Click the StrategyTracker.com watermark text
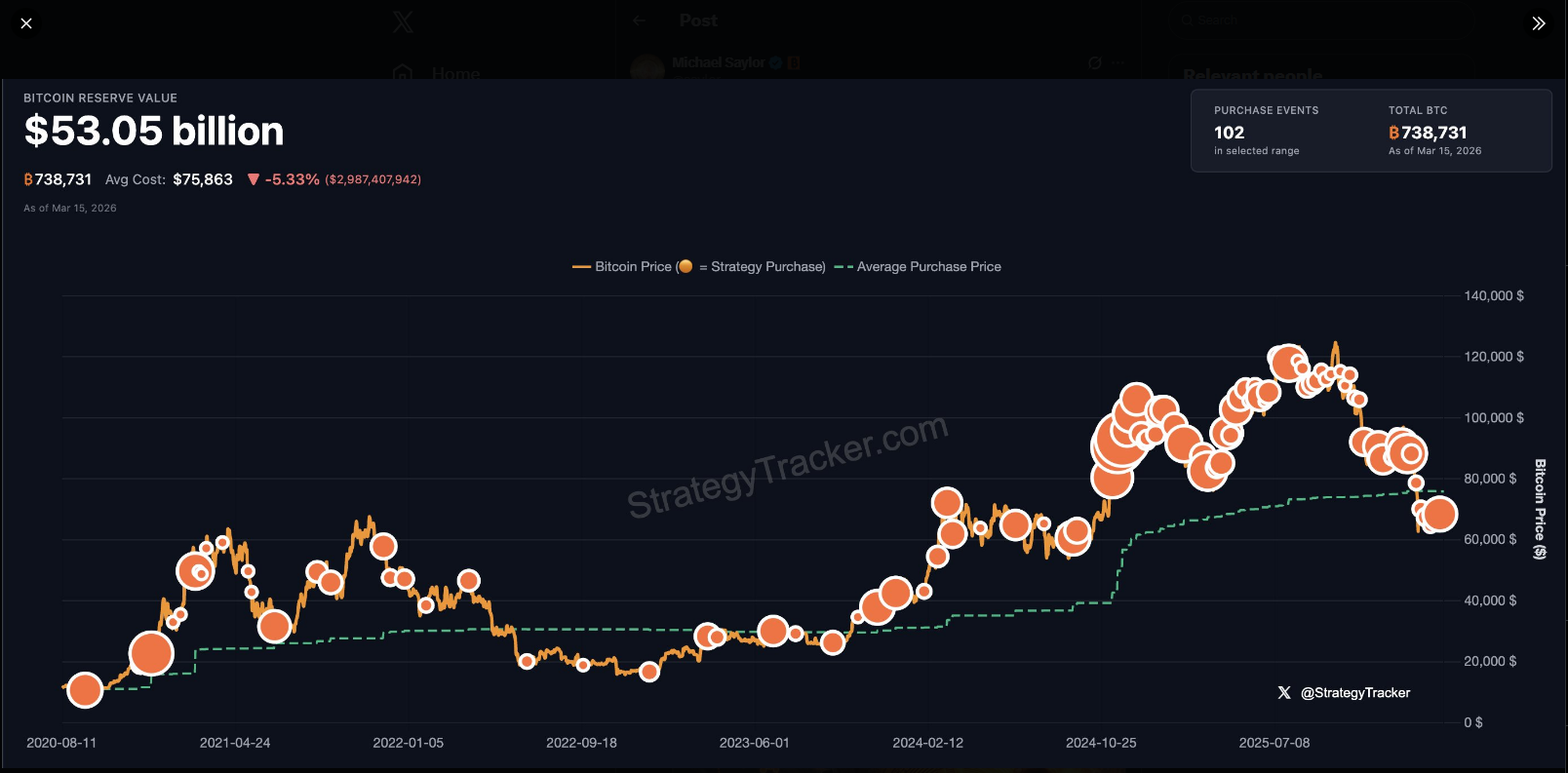 787,466
